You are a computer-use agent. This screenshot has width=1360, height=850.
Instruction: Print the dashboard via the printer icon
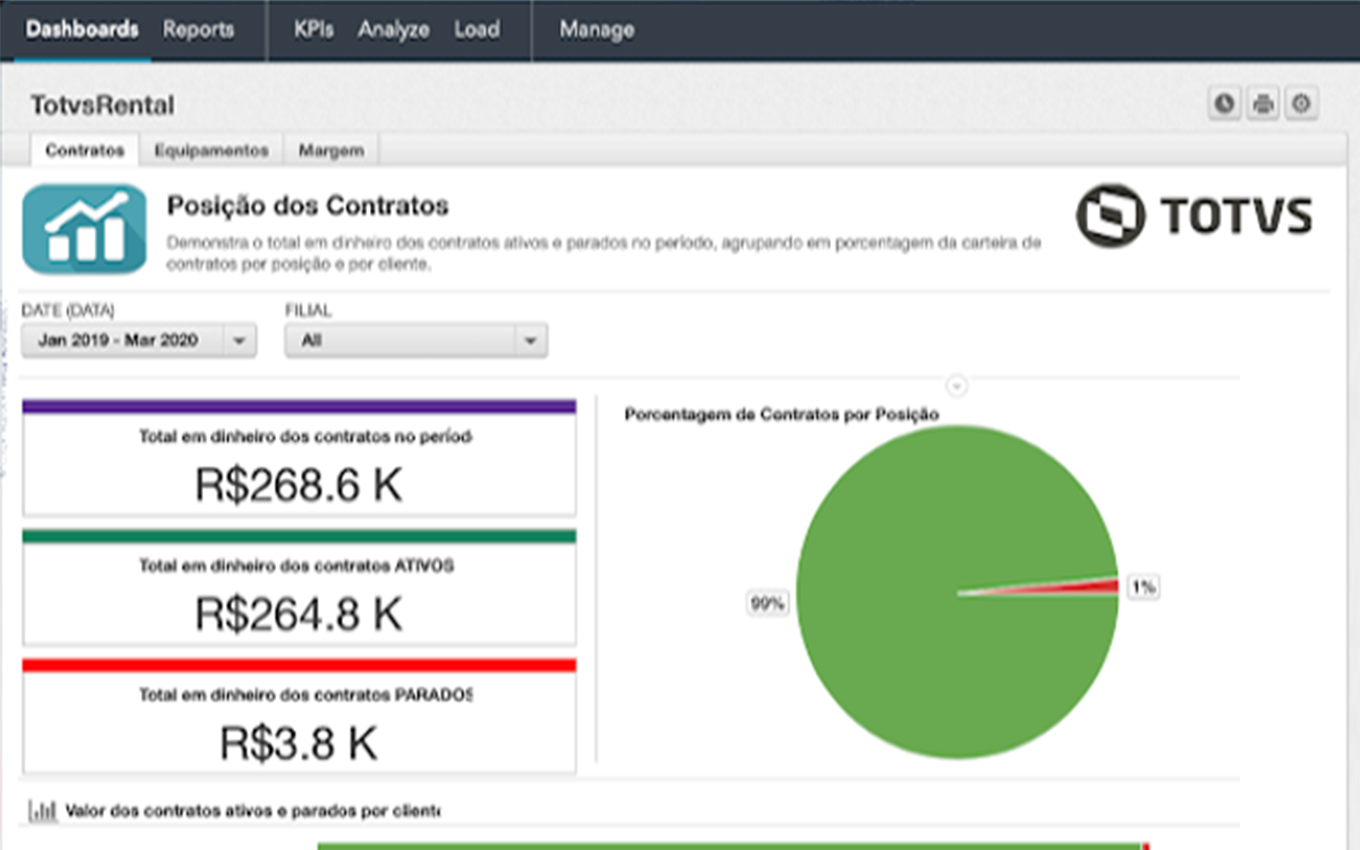[1263, 103]
